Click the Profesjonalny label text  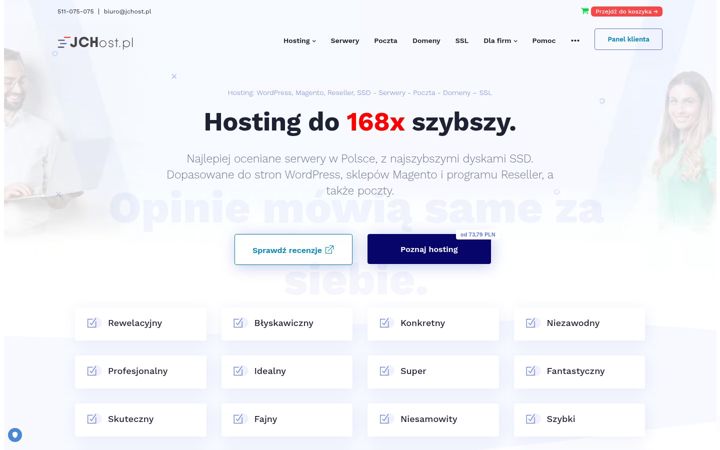point(138,371)
